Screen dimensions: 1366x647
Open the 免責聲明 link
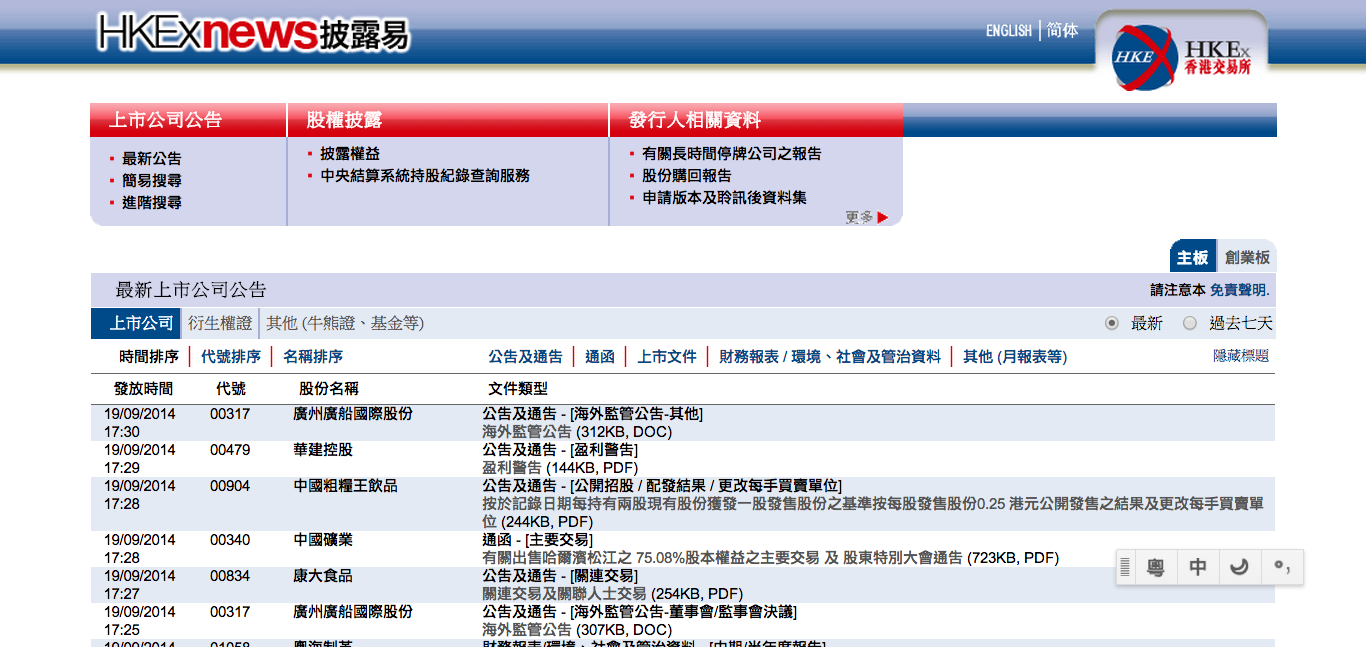click(1239, 290)
